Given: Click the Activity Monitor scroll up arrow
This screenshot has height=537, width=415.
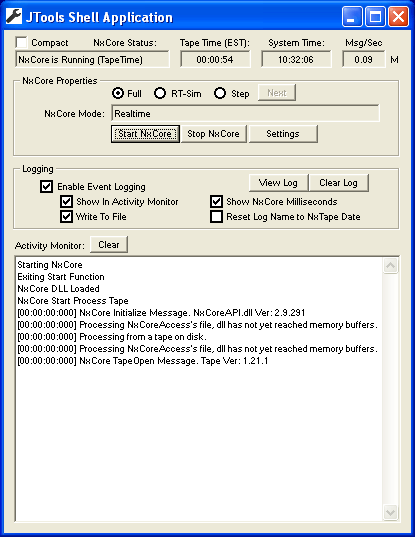Looking at the screenshot, I should coord(390,266).
